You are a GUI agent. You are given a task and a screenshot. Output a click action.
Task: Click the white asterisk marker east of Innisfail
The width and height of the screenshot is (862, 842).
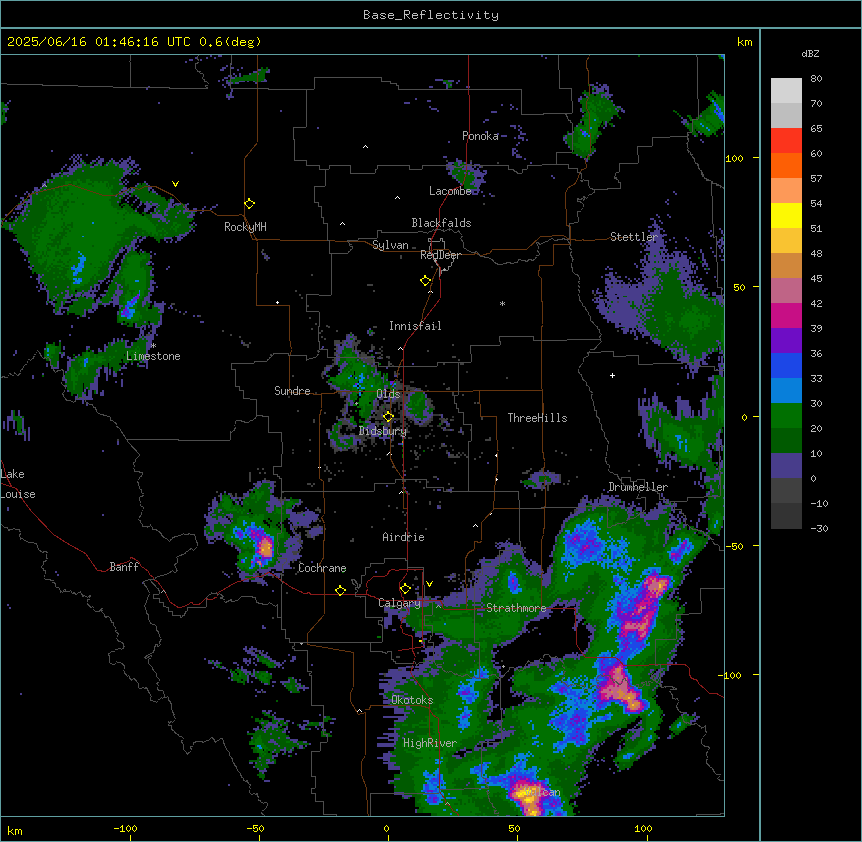(502, 303)
